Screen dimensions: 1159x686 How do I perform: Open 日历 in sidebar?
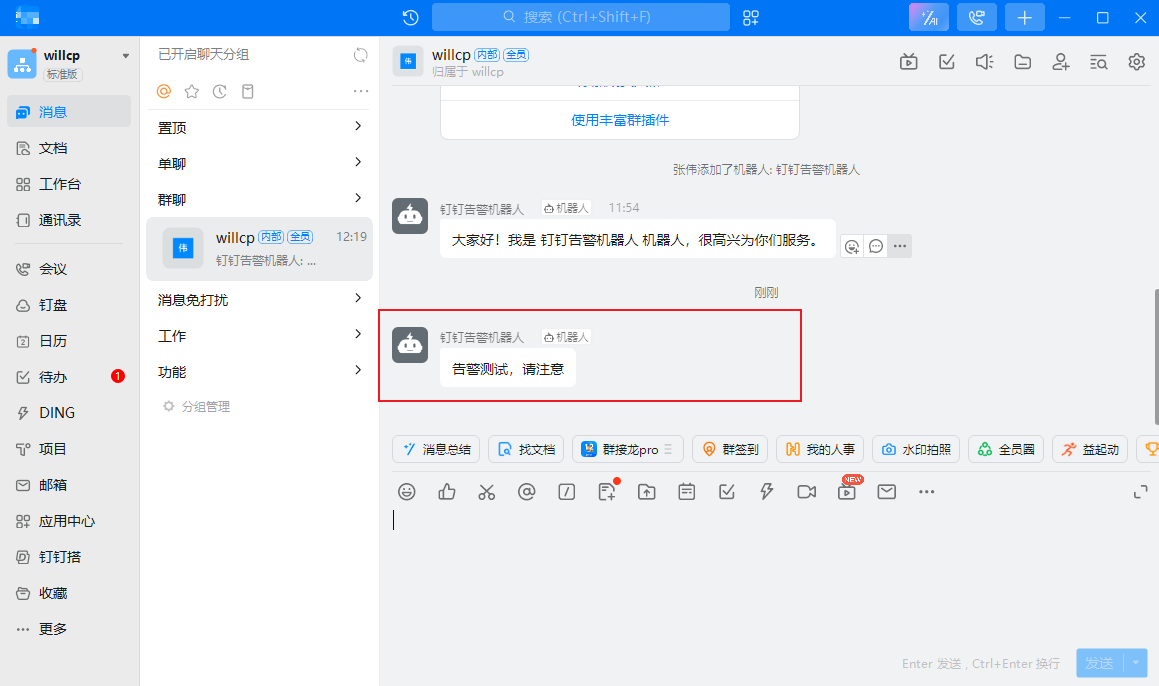pyautogui.click(x=69, y=341)
